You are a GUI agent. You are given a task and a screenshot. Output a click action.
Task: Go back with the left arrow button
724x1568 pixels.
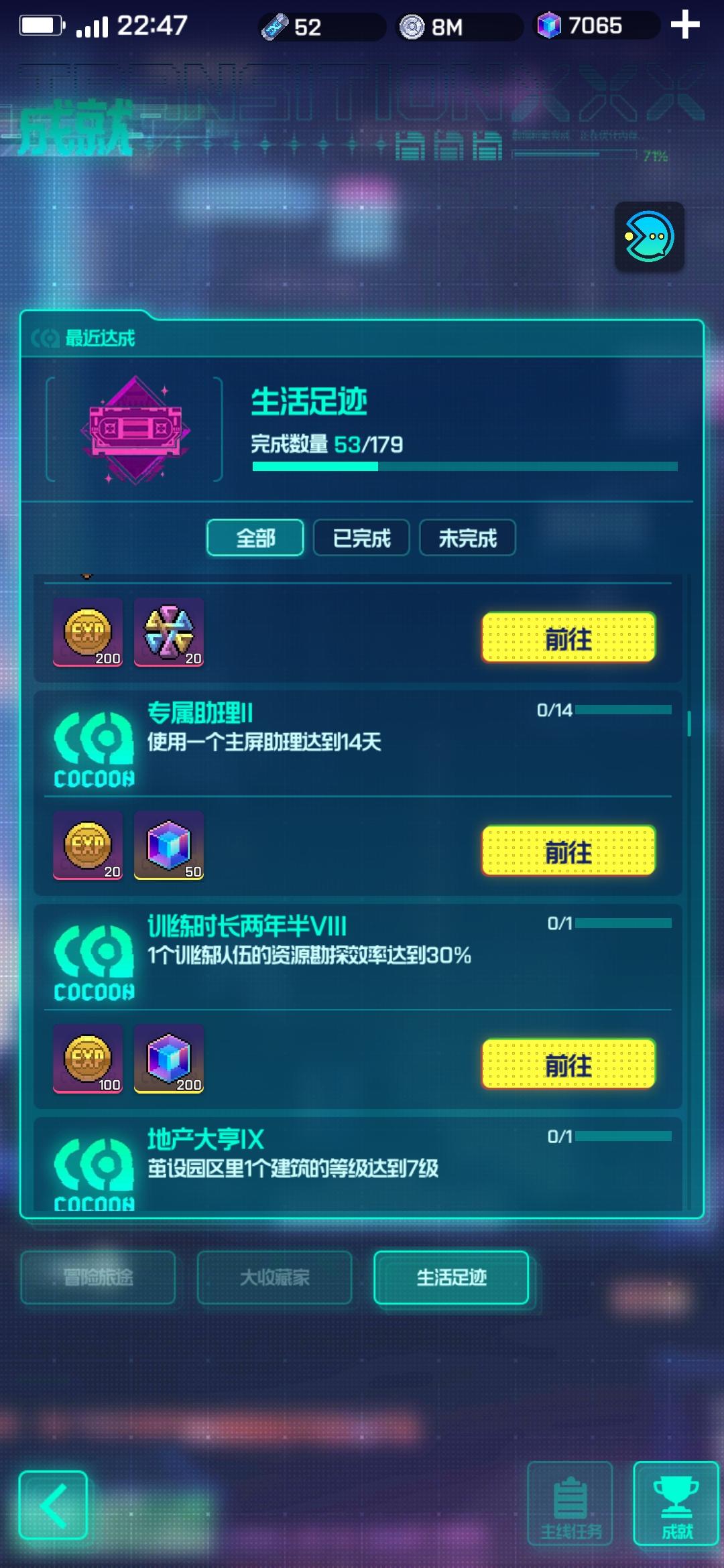pos(53,1505)
